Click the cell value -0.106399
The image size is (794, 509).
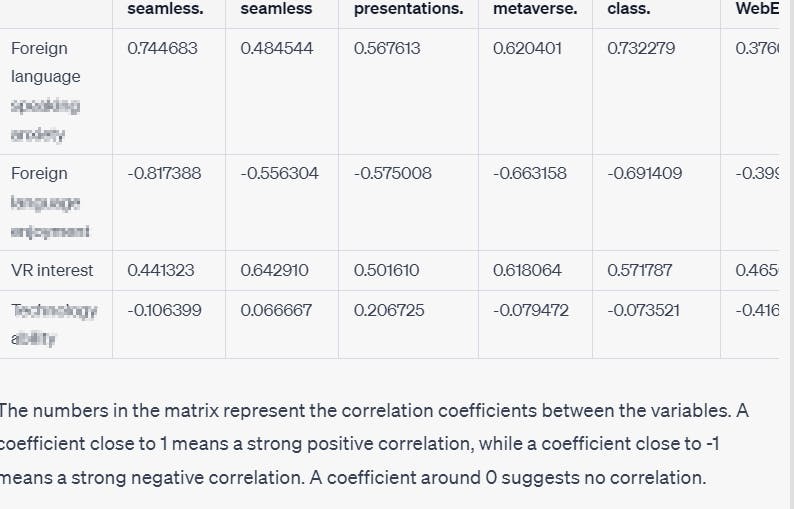point(164,310)
